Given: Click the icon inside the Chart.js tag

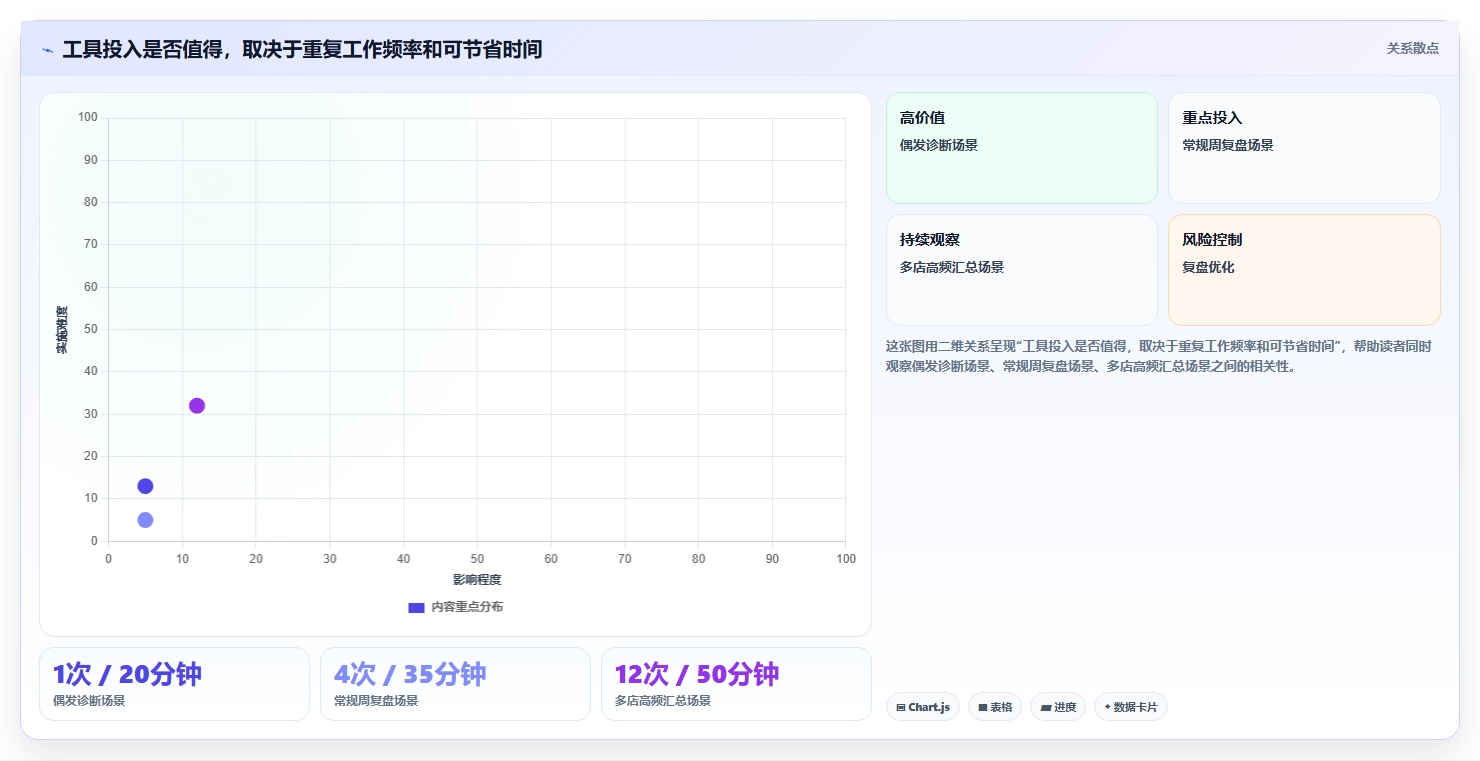Looking at the screenshot, I should tap(901, 708).
